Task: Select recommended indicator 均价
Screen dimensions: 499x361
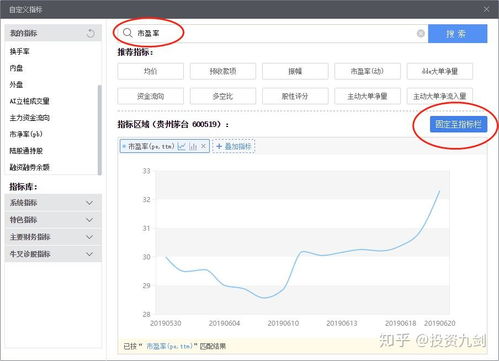Action: pos(150,71)
